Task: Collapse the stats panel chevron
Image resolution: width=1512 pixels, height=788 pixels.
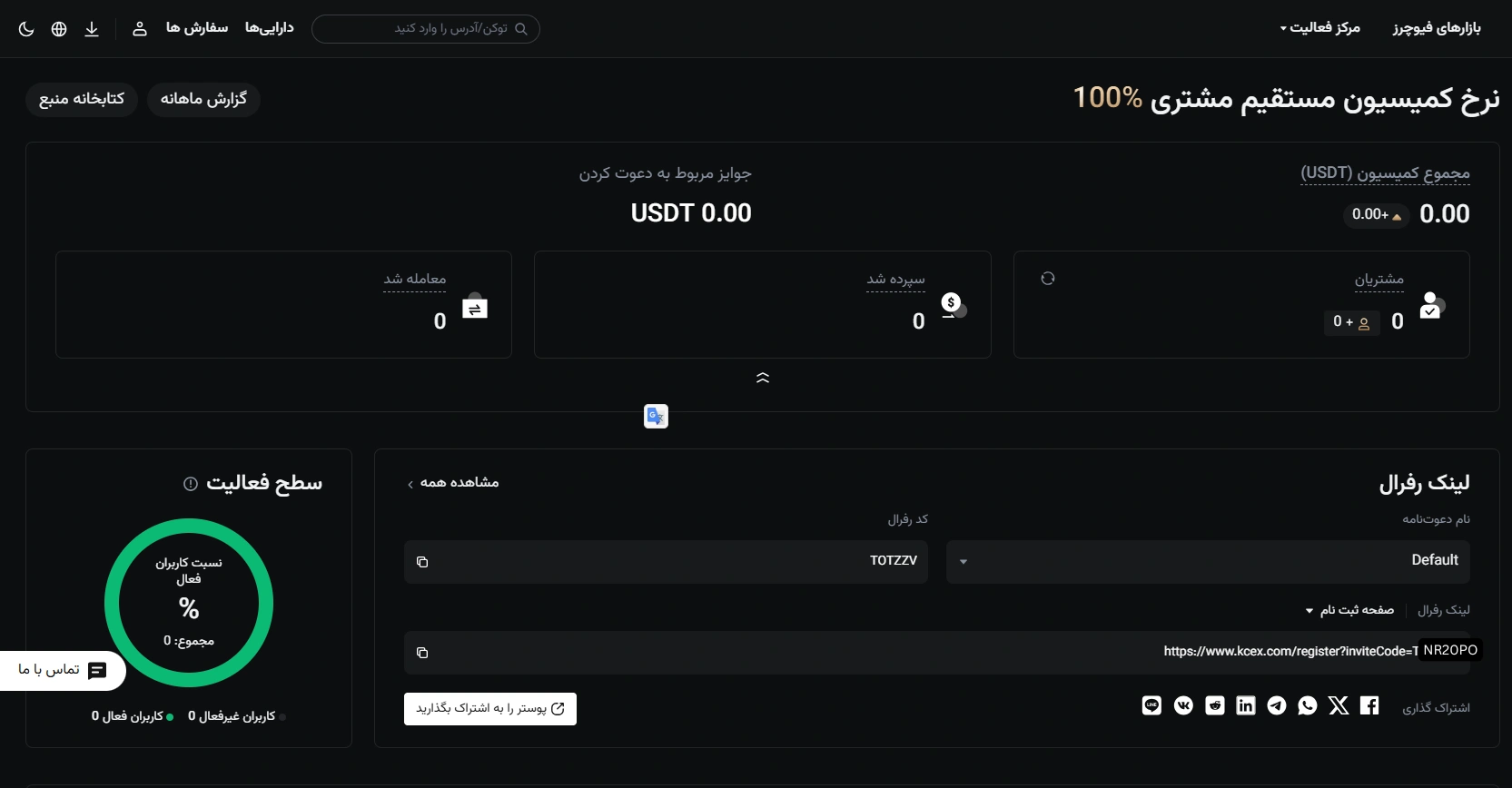Action: point(763,378)
